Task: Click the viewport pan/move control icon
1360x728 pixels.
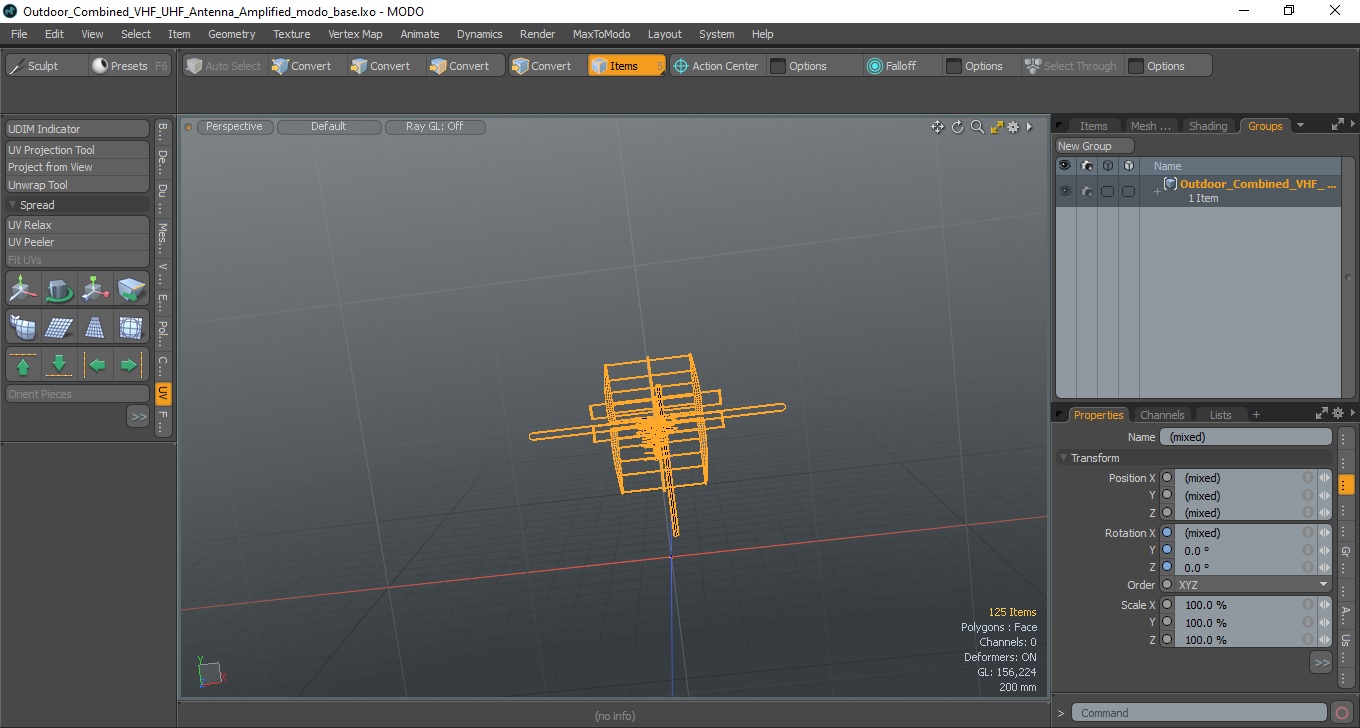Action: coord(937,127)
